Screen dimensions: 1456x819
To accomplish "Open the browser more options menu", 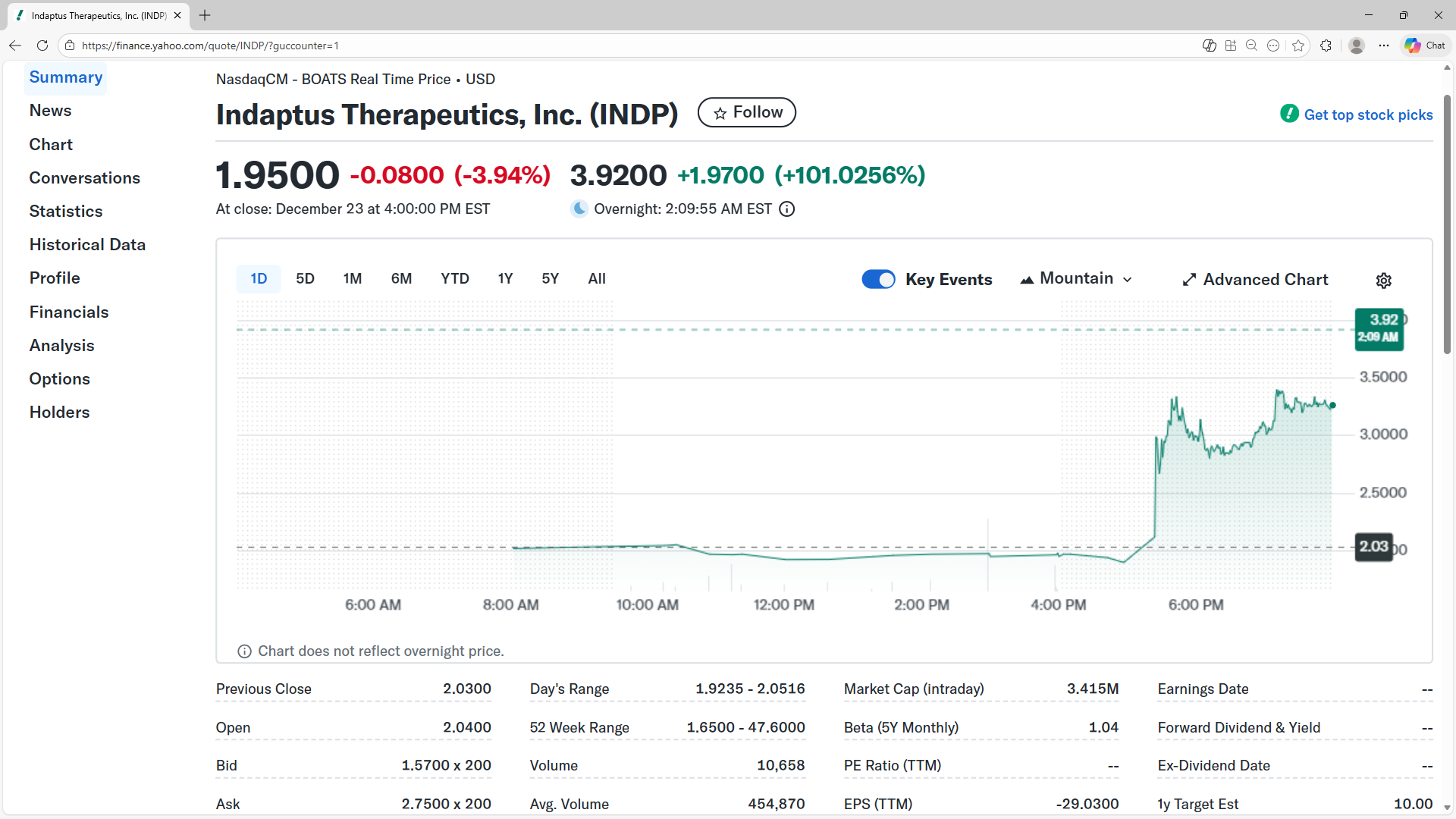I will [x=1384, y=45].
